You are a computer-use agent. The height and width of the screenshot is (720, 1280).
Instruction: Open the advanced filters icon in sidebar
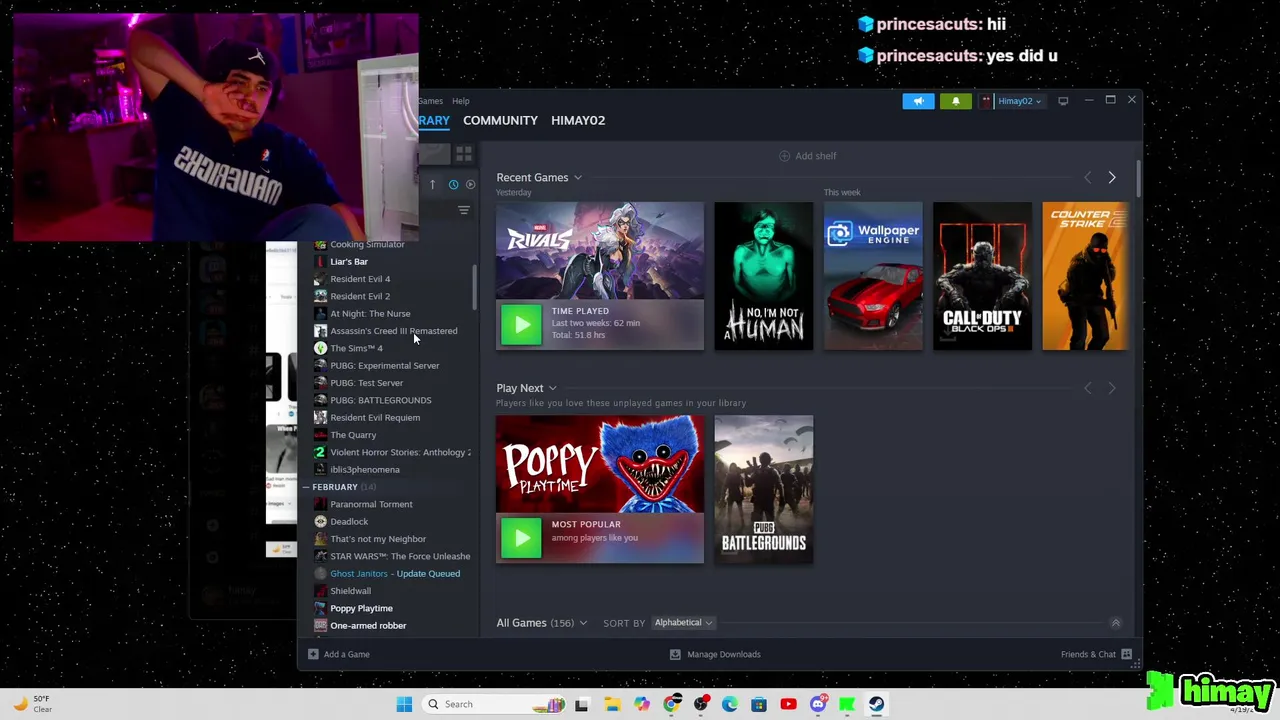click(x=463, y=210)
